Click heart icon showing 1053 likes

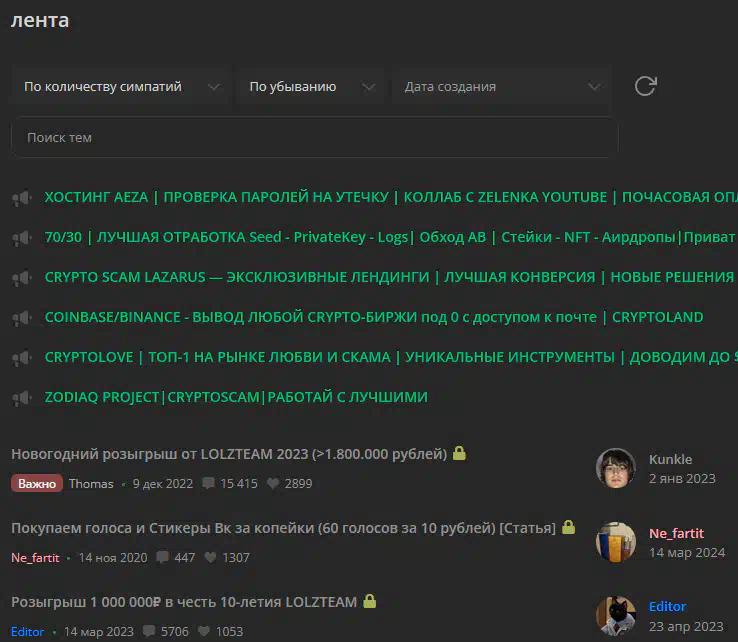tap(204, 631)
